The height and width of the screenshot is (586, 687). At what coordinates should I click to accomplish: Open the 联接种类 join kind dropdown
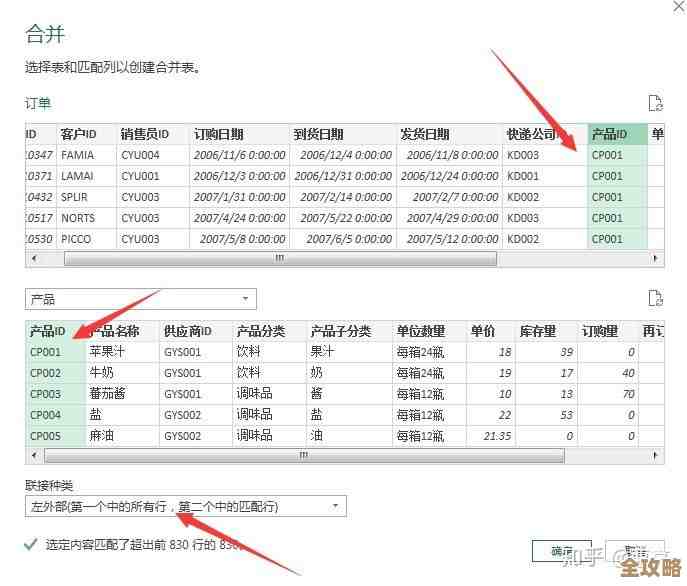click(185, 507)
